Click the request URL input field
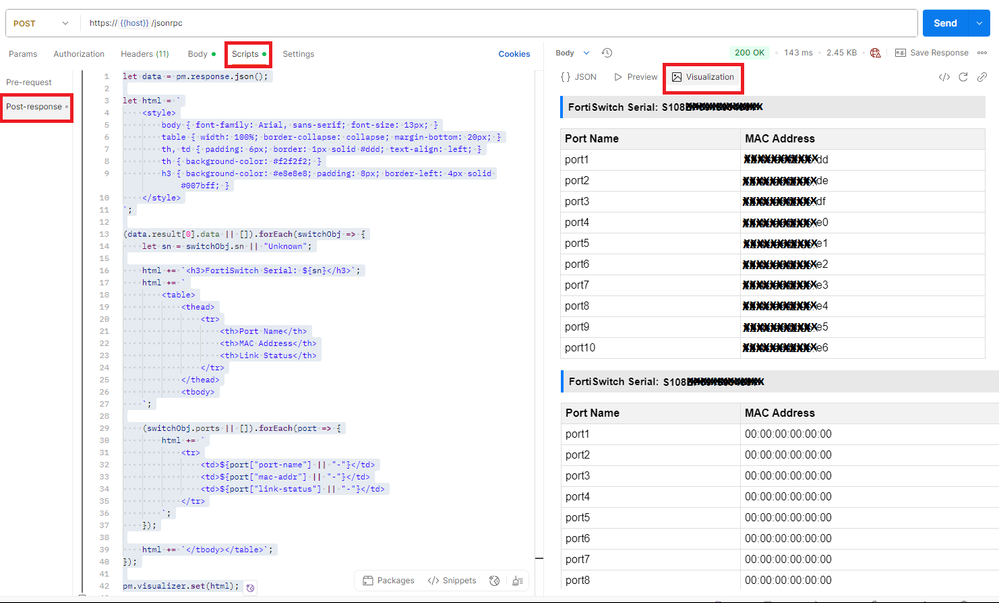This screenshot has height=603, width=999. tap(500, 23)
